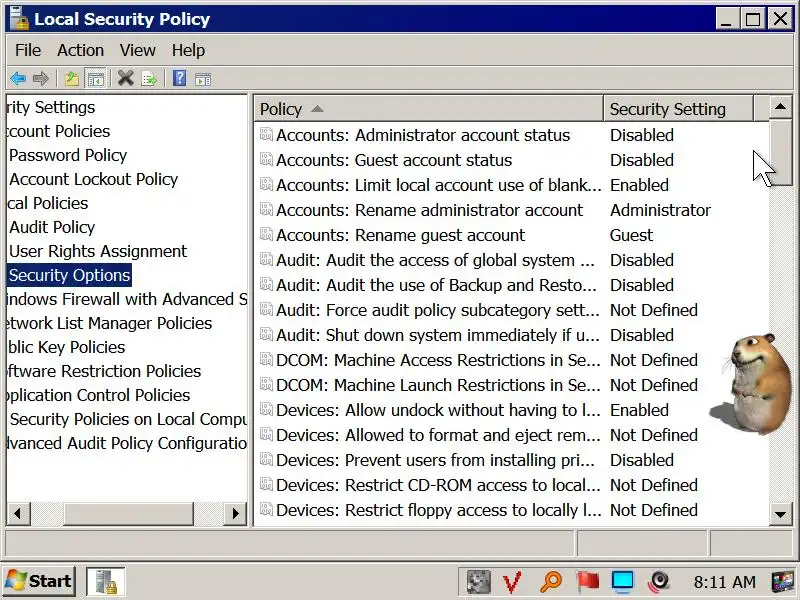Open the Start menu
This screenshot has width=800, height=600.
(39, 581)
